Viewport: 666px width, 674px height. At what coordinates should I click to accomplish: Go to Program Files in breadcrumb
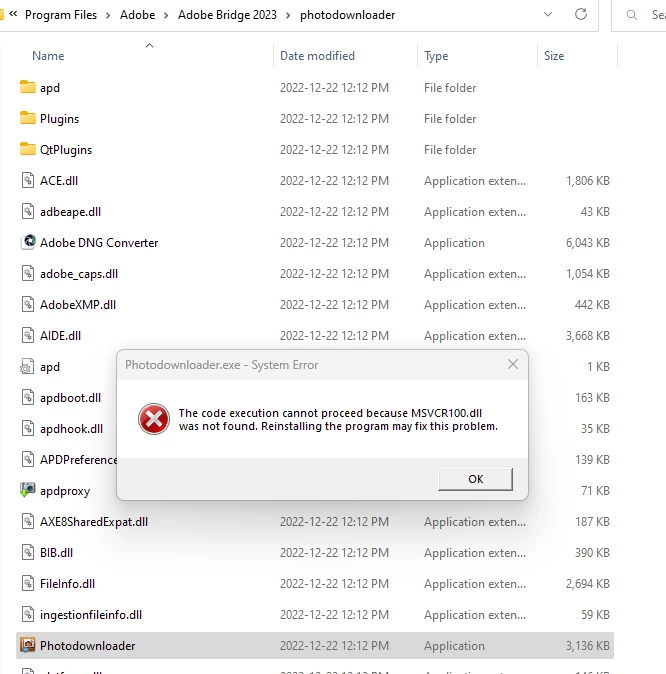pyautogui.click(x=61, y=15)
